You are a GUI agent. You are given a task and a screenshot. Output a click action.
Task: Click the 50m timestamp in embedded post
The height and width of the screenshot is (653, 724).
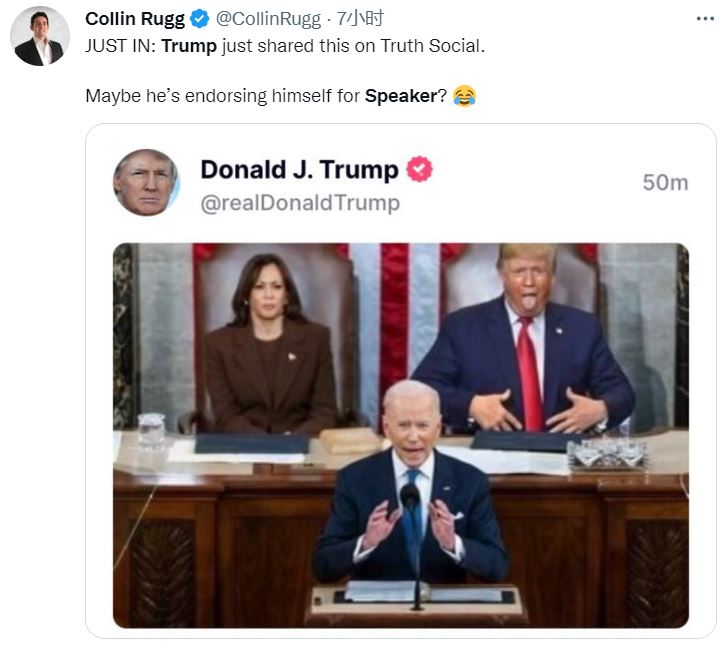coord(665,182)
